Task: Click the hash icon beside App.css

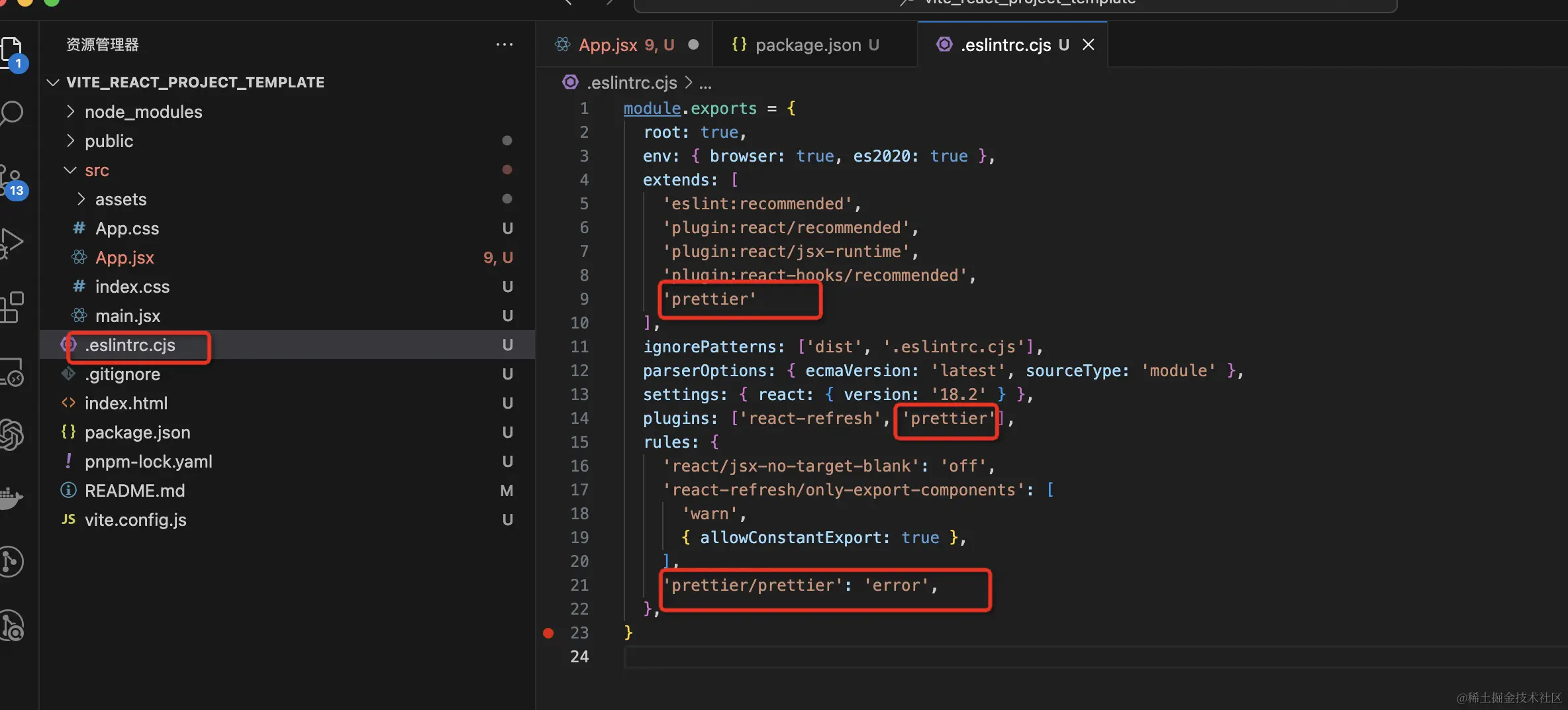Action: [79, 228]
